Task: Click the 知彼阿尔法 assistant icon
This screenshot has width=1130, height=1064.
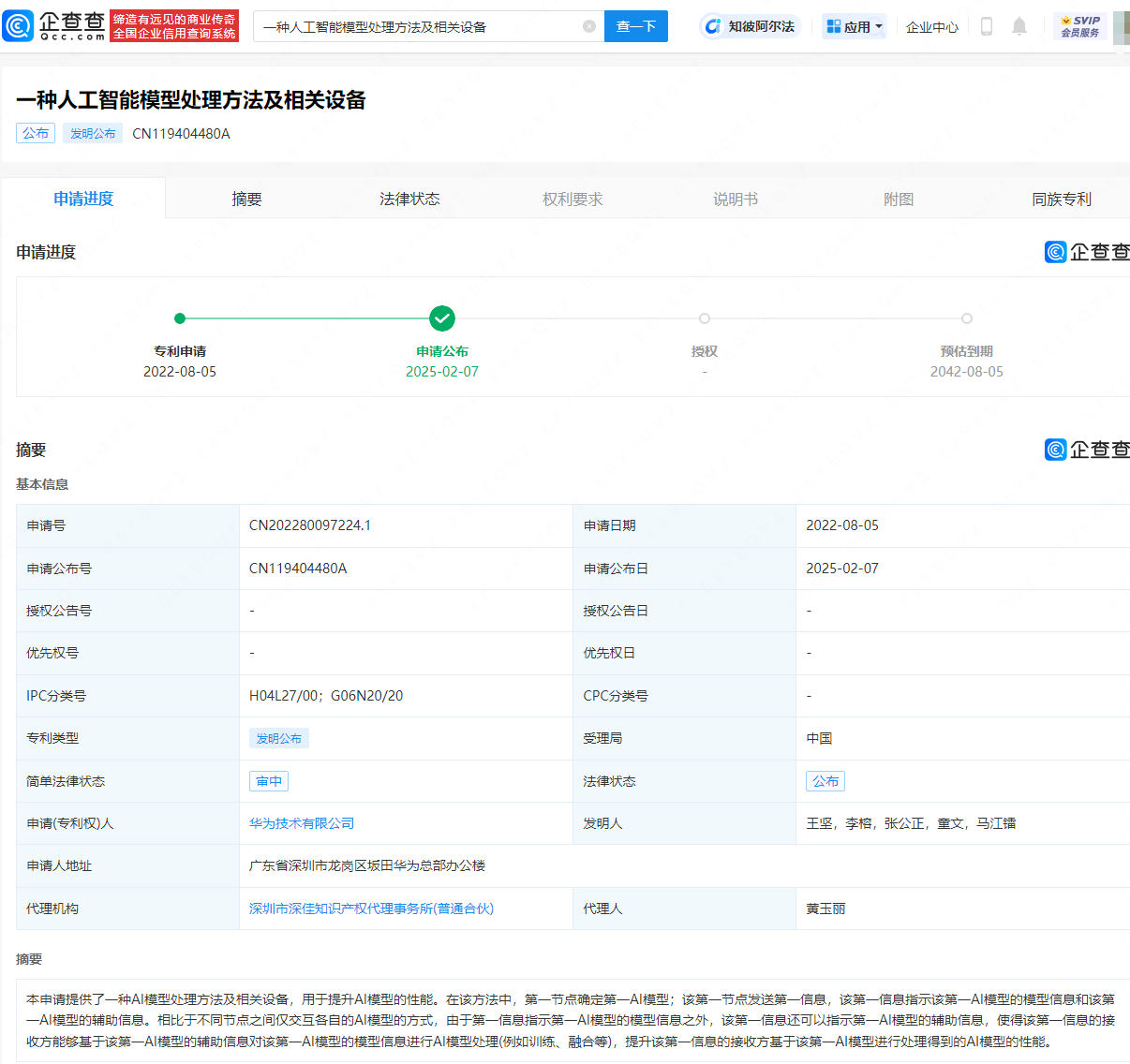Action: pos(751,26)
